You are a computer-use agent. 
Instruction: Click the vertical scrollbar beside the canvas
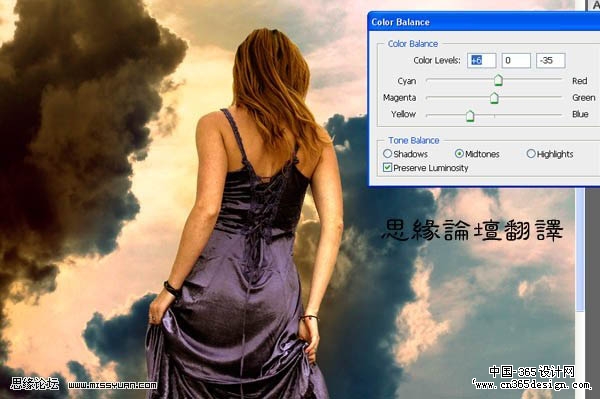tap(580, 249)
